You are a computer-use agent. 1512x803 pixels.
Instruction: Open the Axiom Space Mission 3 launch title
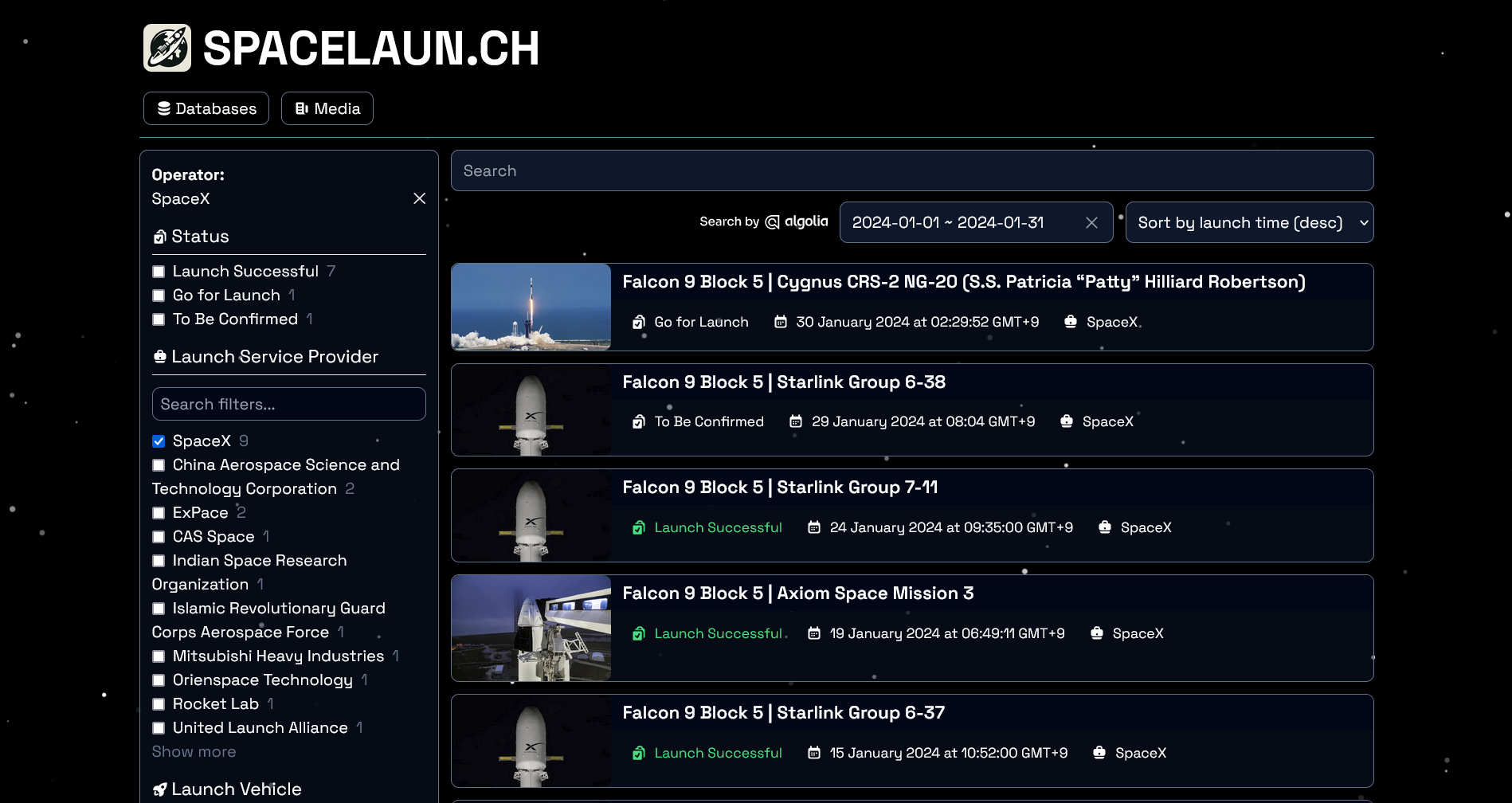pos(797,593)
